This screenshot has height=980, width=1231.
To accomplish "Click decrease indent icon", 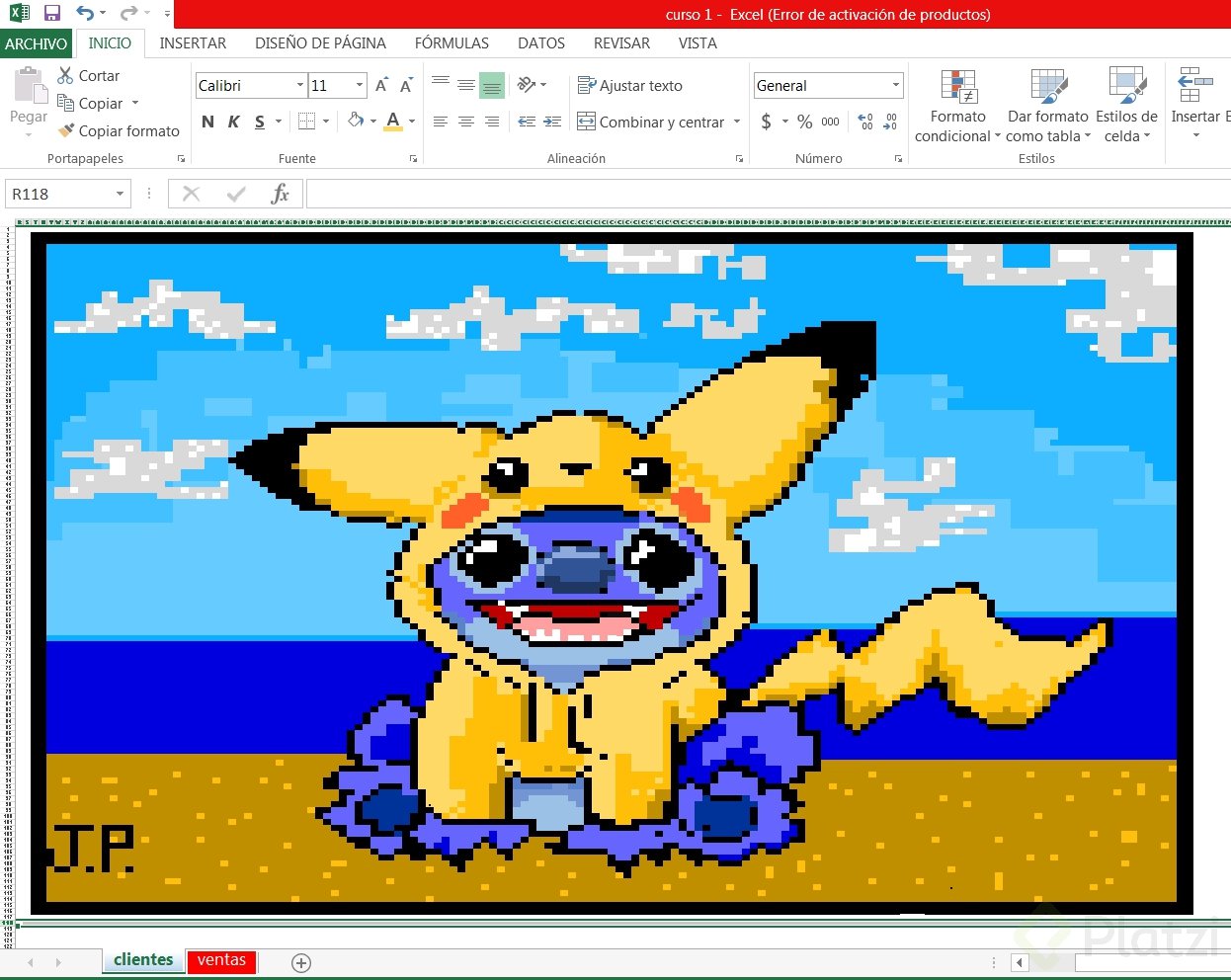I will pos(527,122).
